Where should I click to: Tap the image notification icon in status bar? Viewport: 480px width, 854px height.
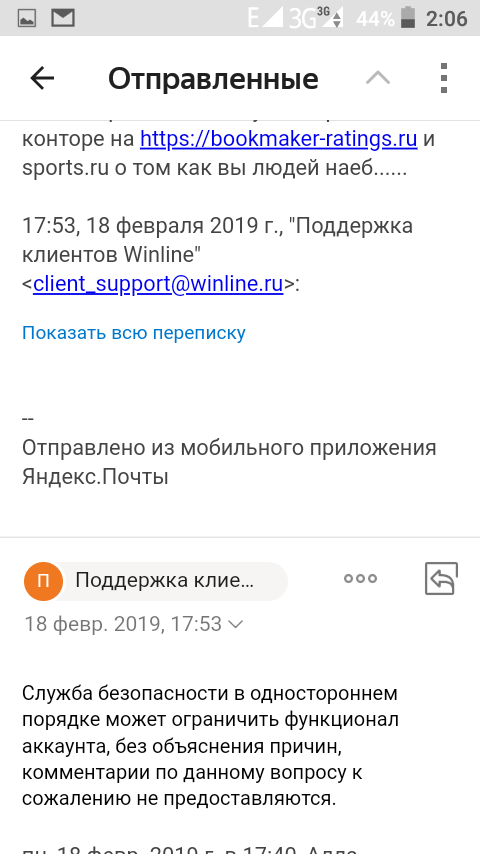point(27,19)
